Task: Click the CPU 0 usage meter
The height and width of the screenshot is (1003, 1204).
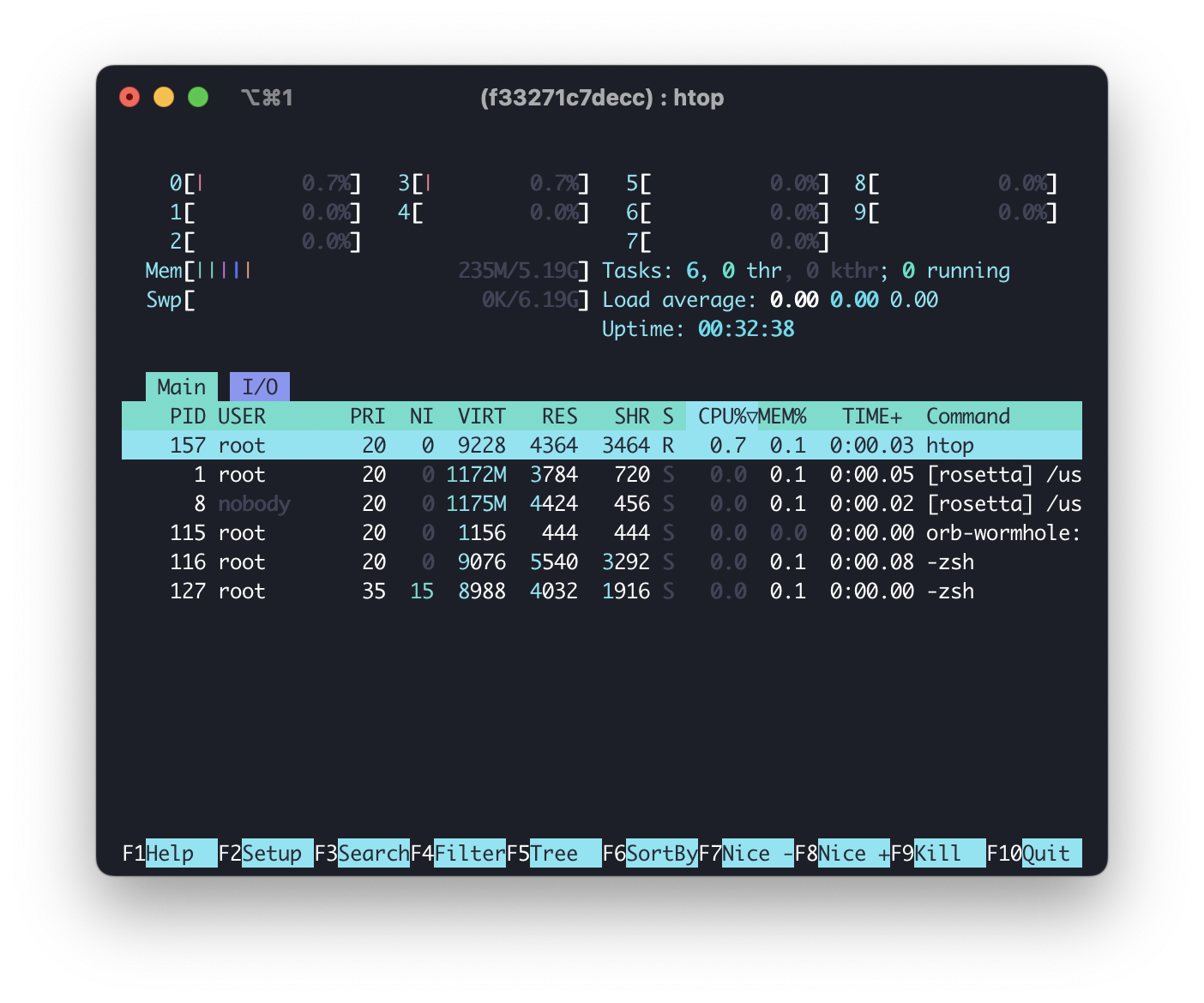Action: [x=265, y=183]
